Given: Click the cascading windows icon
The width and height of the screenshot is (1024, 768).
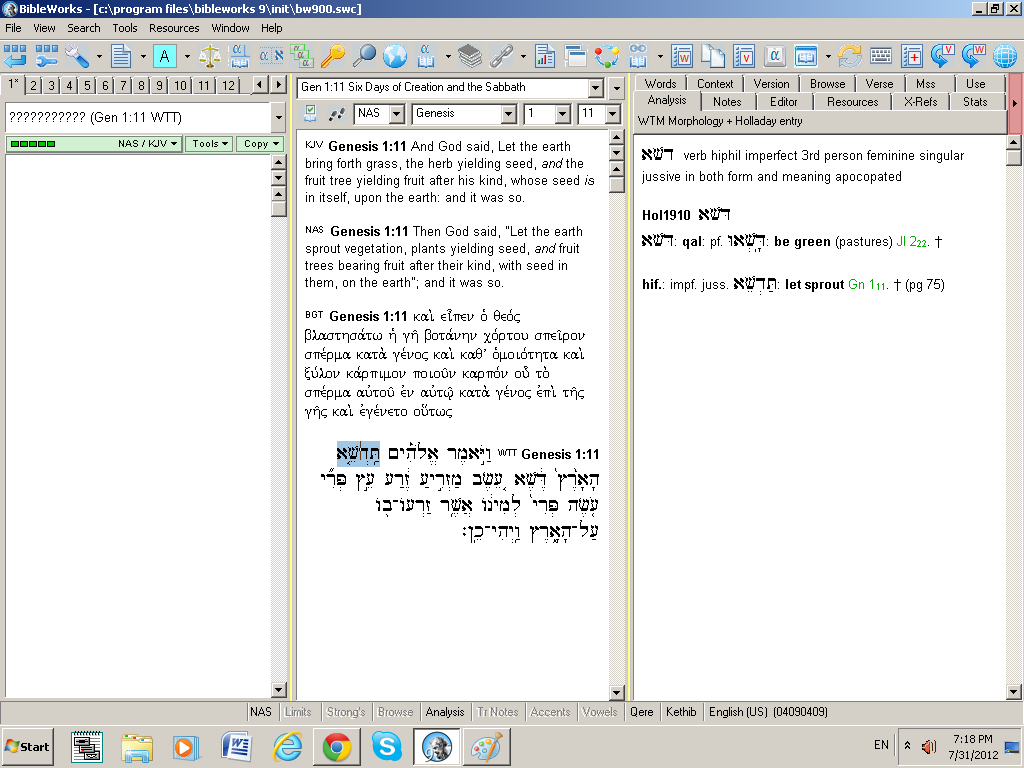Looking at the screenshot, I should click(x=575, y=56).
